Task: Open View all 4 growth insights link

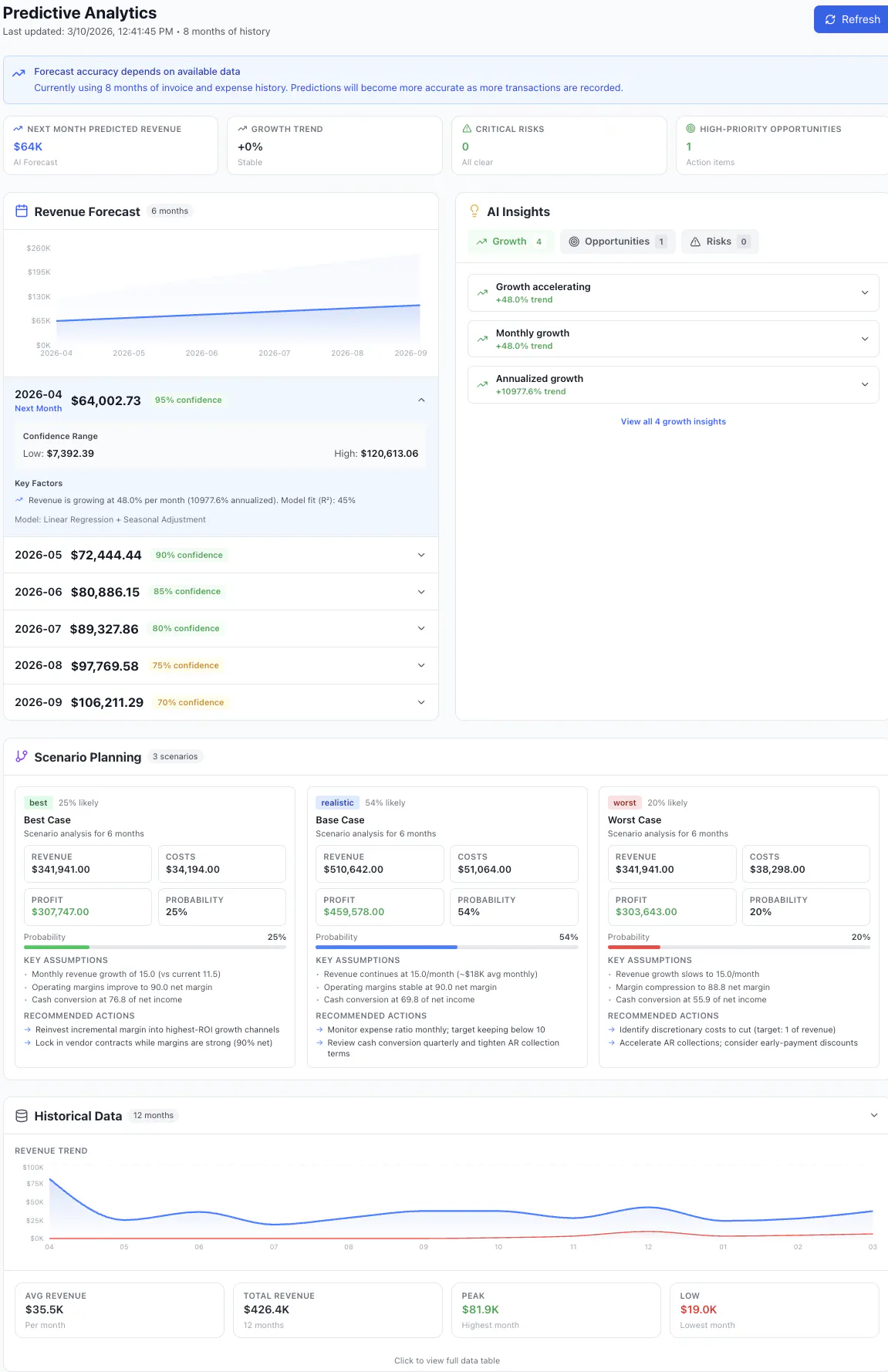Action: (x=674, y=421)
